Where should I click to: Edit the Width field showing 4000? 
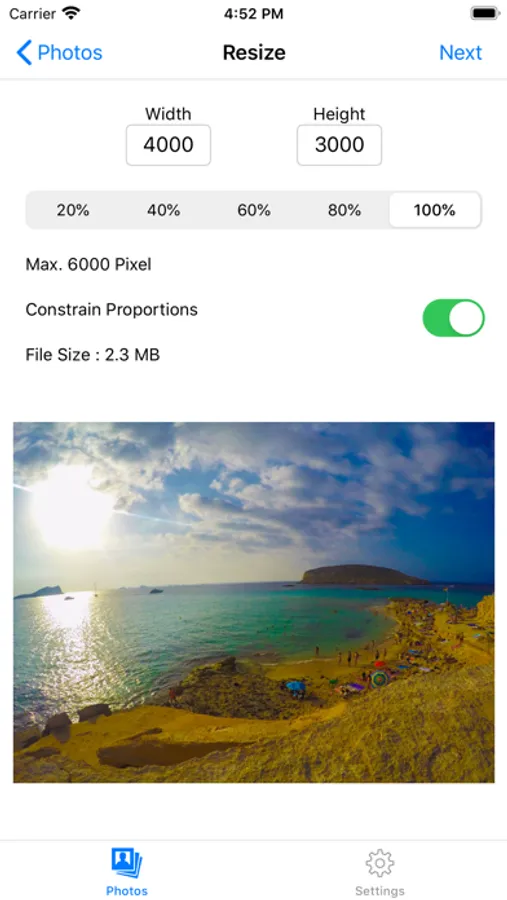coord(168,145)
